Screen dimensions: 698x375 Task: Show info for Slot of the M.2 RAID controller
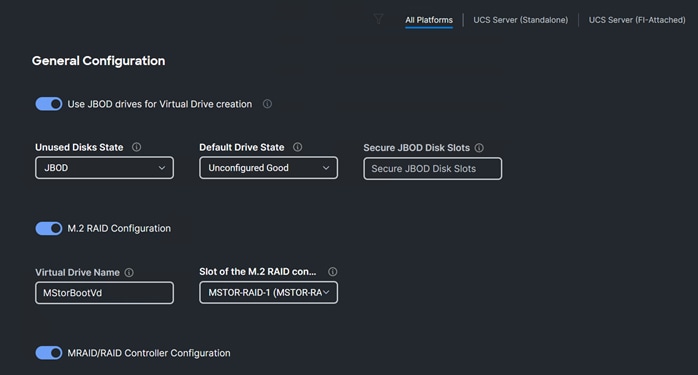(x=333, y=272)
